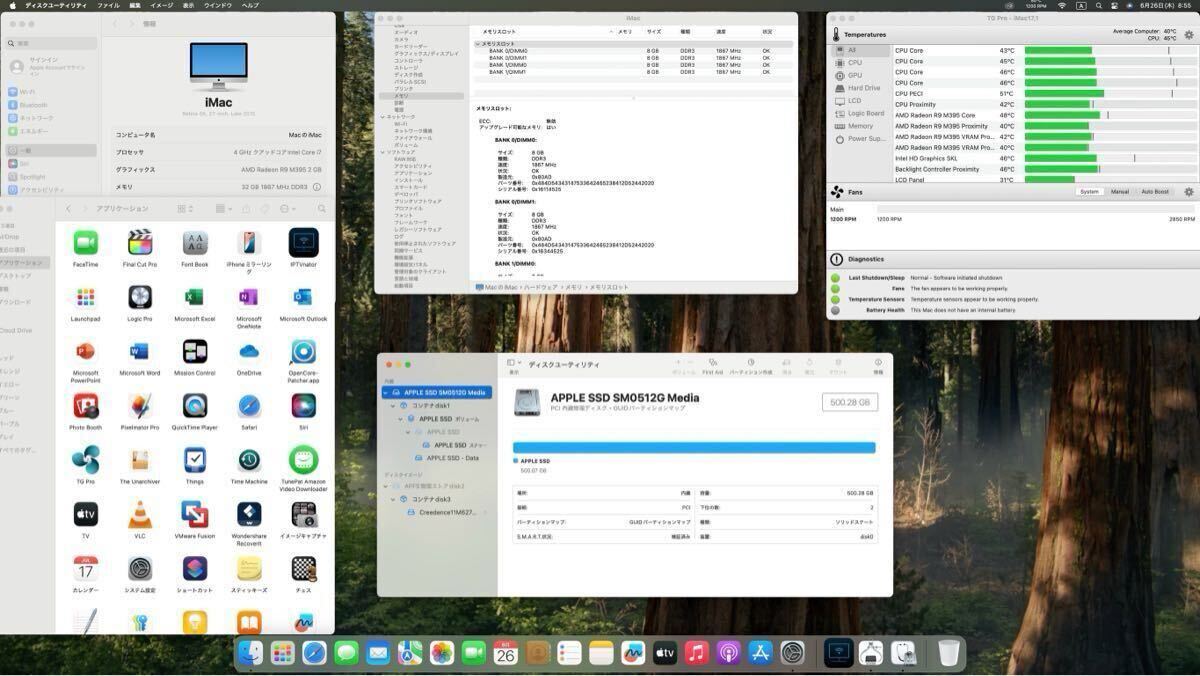Select Creedence11M627 volume in Disk Utility
Screen dimensions: 1200x676
pyautogui.click(x=441, y=511)
